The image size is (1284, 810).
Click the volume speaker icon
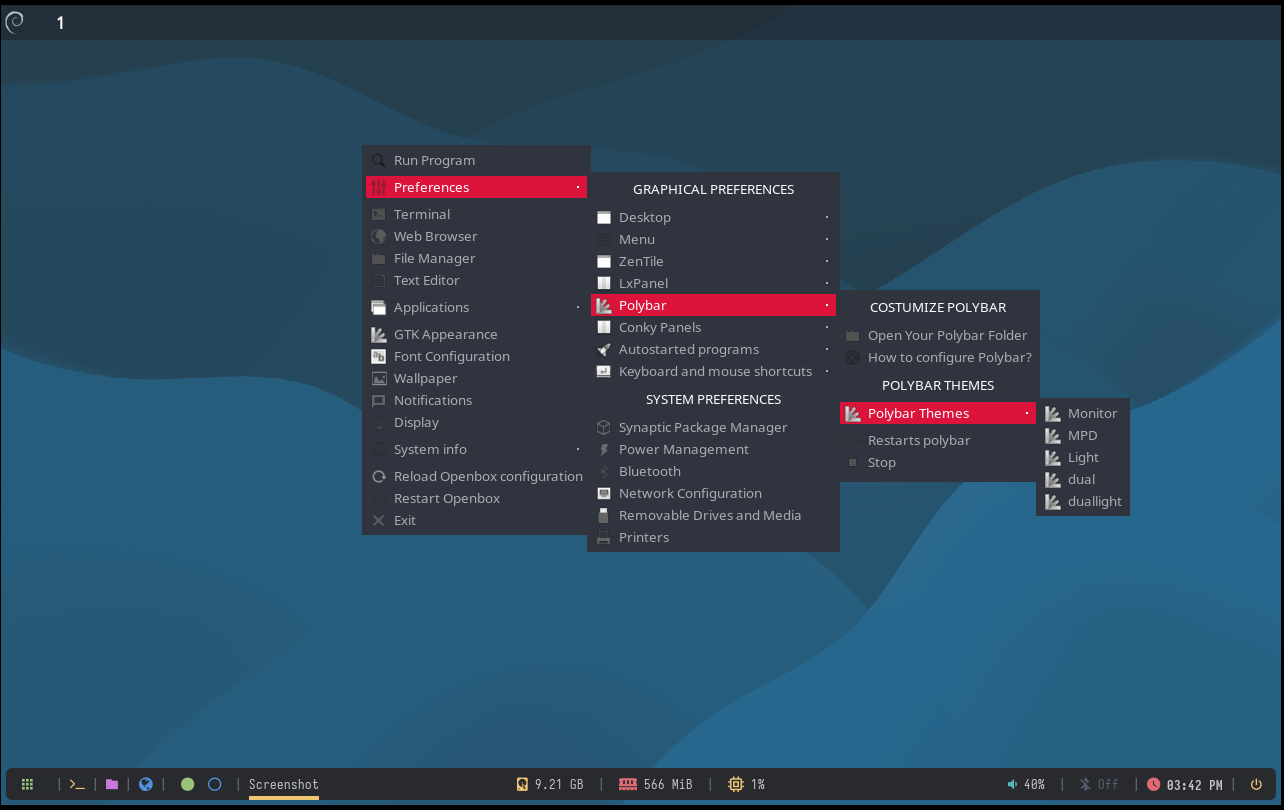(x=1012, y=785)
